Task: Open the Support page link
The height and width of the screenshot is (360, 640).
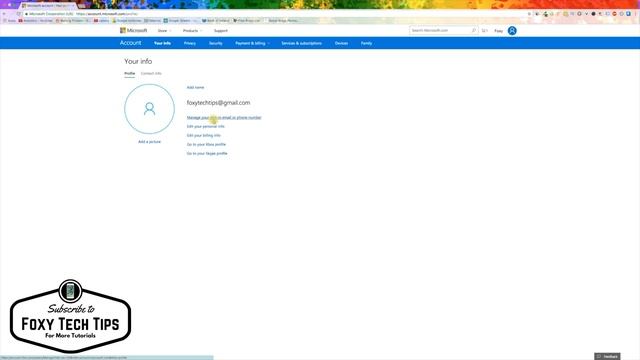Action: tap(220, 31)
